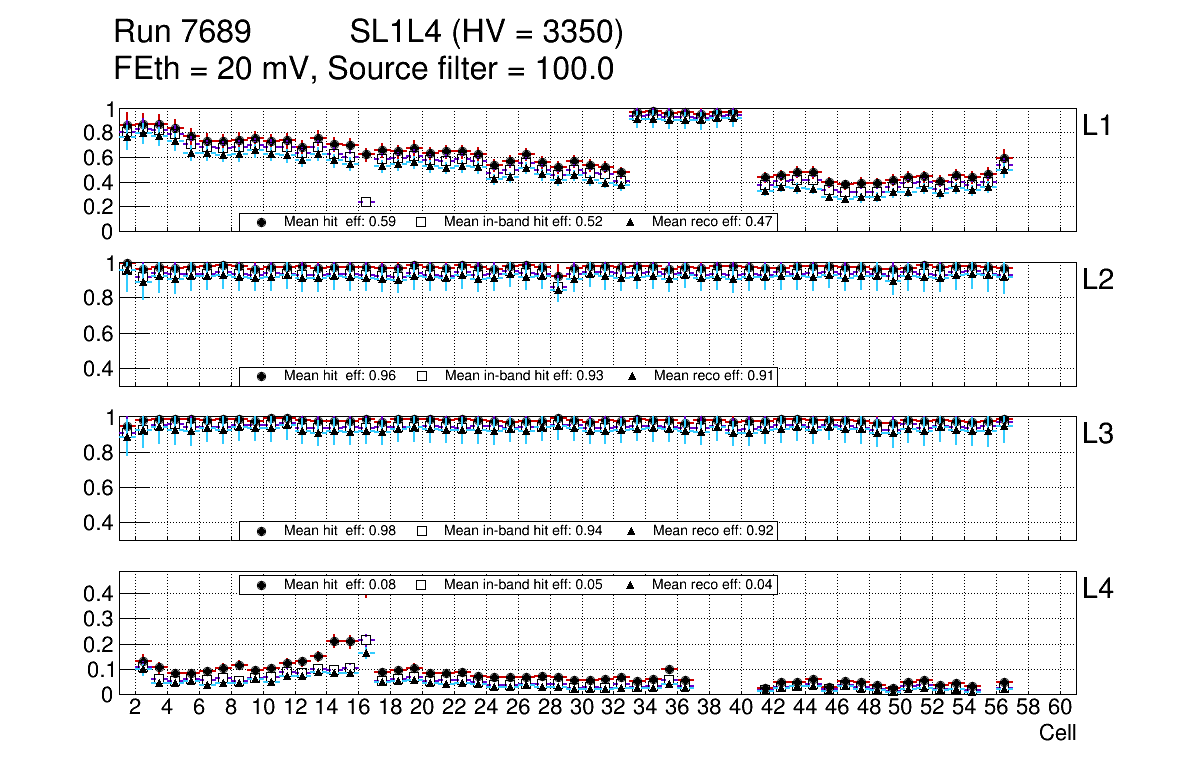
Task: Click the triangle marker in L2 legend
Action: (632, 376)
